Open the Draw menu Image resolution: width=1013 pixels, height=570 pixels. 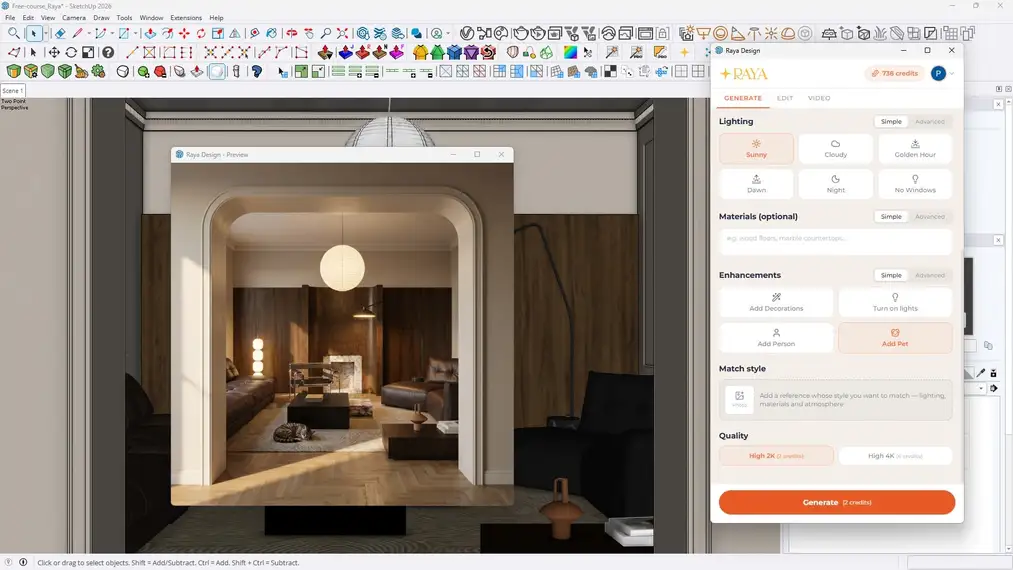pos(101,17)
